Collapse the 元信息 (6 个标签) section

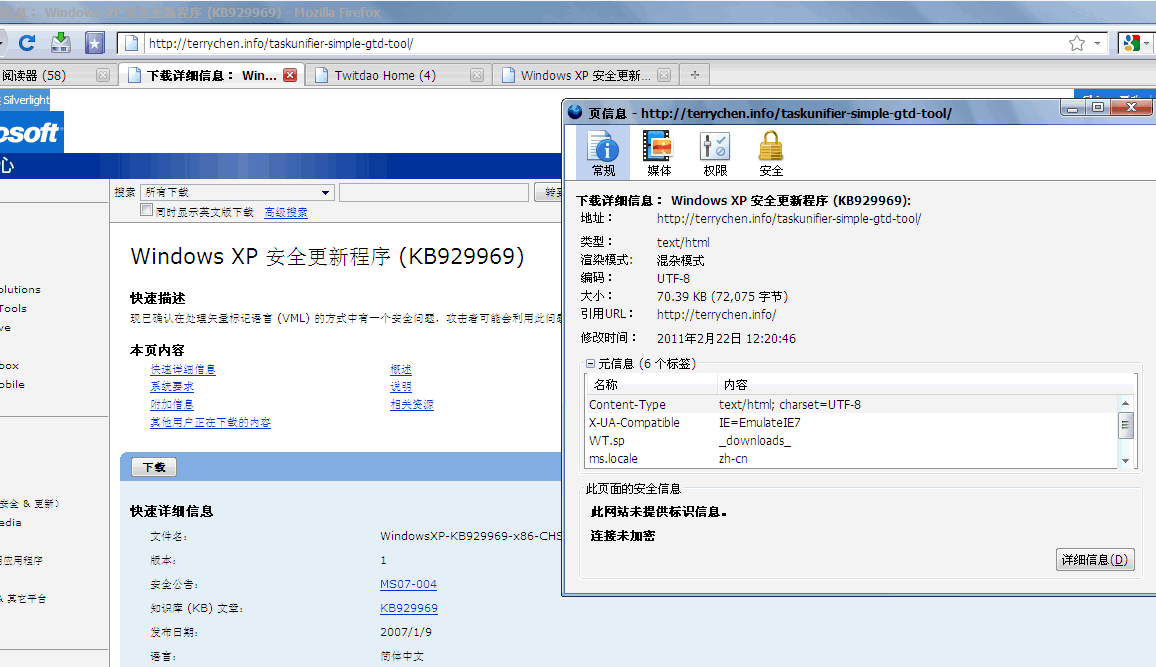[591, 363]
